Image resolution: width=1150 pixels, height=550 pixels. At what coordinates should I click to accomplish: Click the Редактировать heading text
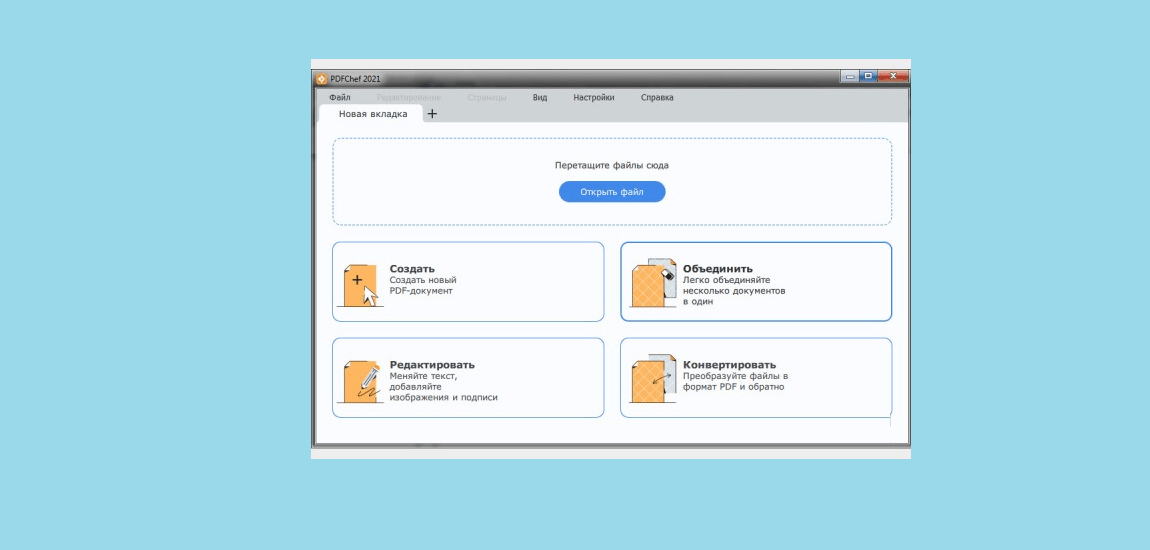(x=432, y=365)
